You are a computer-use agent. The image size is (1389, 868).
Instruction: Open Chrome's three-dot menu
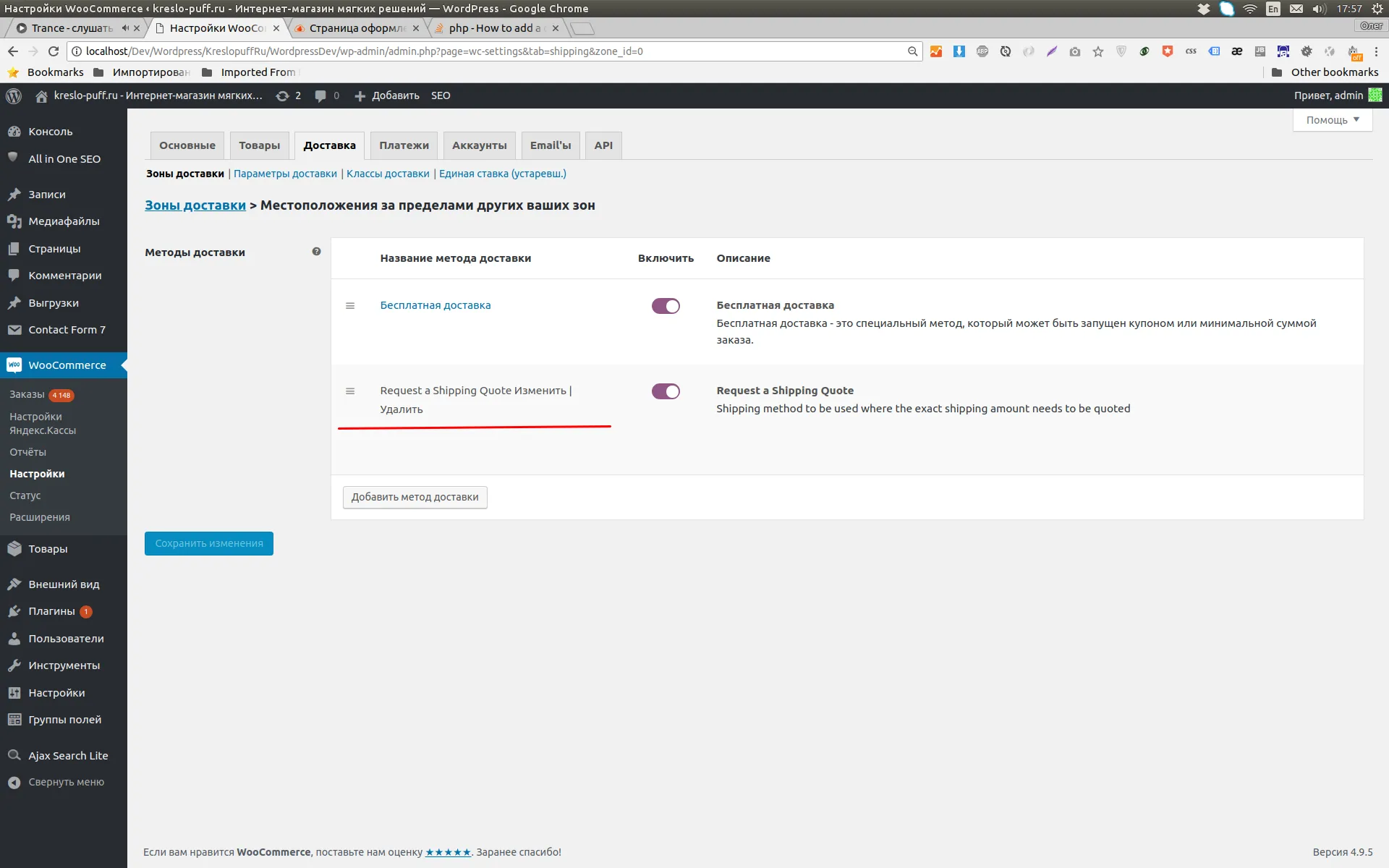(1376, 51)
